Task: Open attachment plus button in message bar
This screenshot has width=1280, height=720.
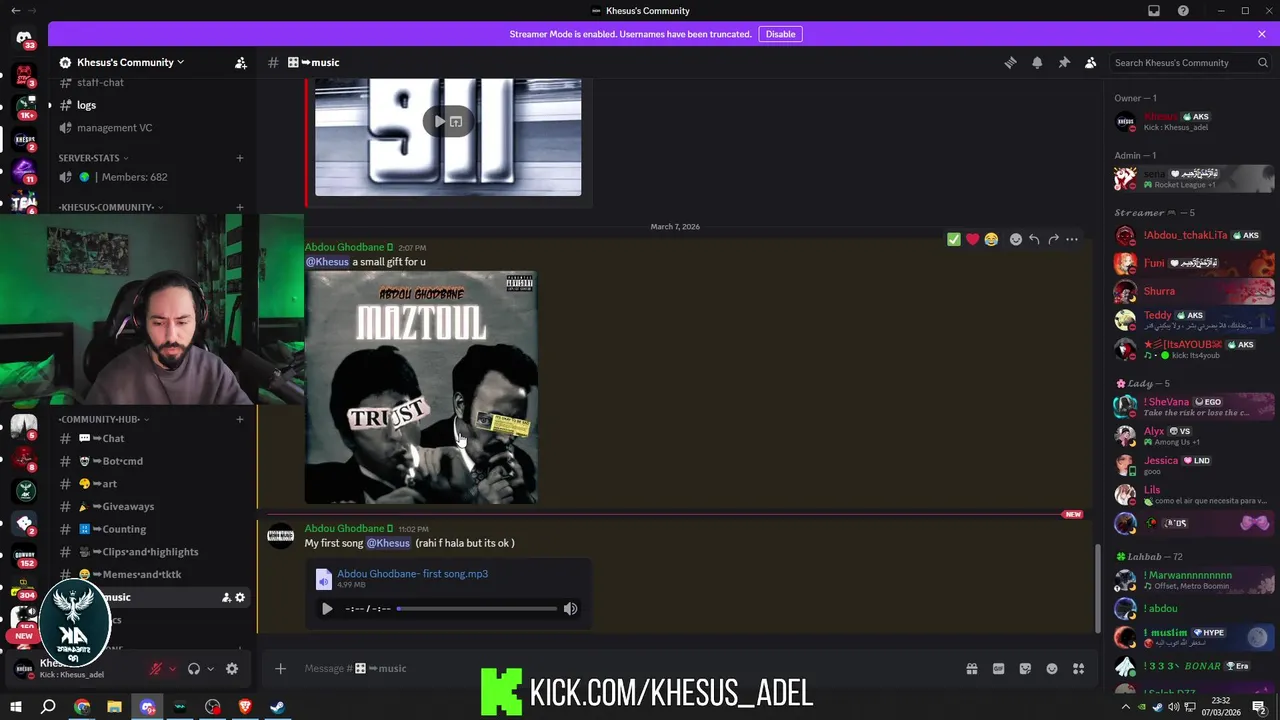Action: click(x=281, y=669)
